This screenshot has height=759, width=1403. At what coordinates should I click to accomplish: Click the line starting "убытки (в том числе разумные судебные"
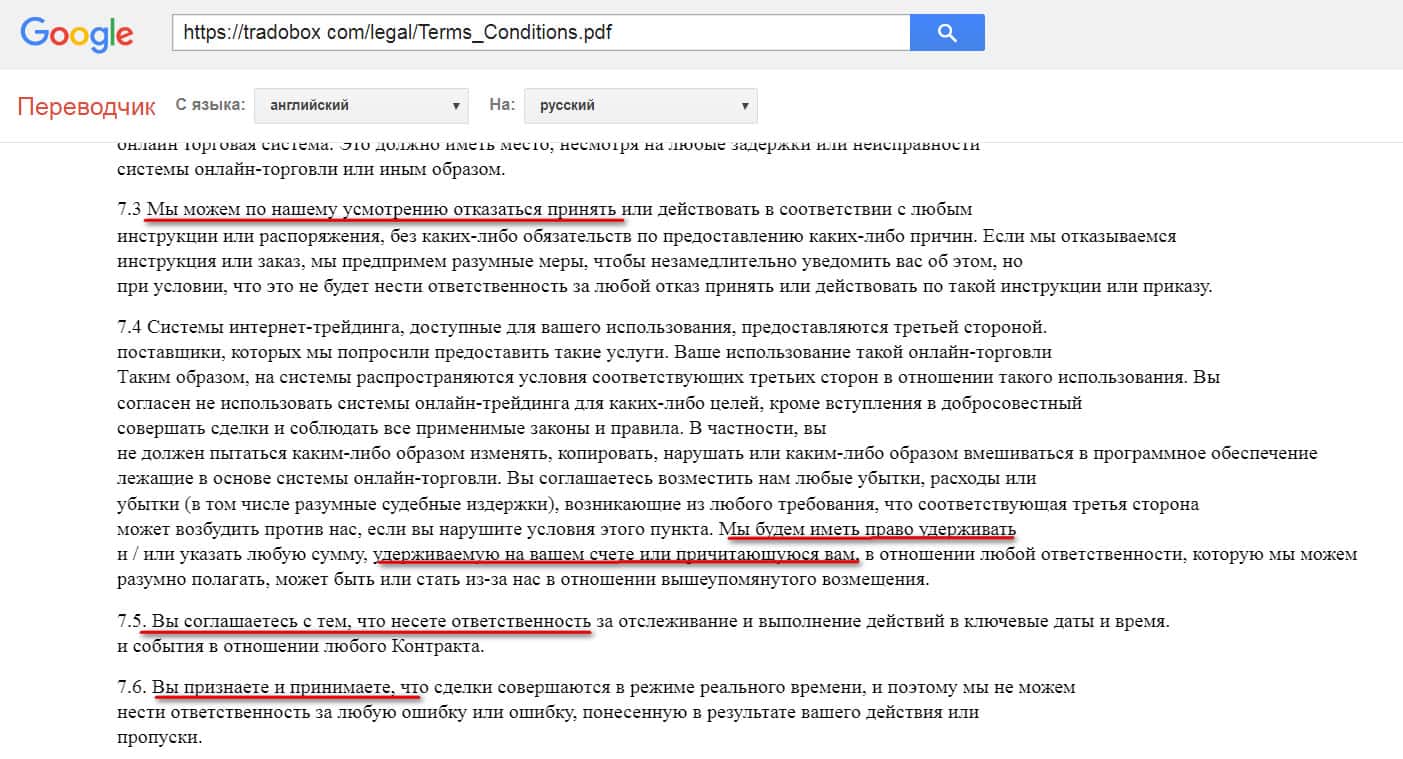pyautogui.click(x=658, y=504)
